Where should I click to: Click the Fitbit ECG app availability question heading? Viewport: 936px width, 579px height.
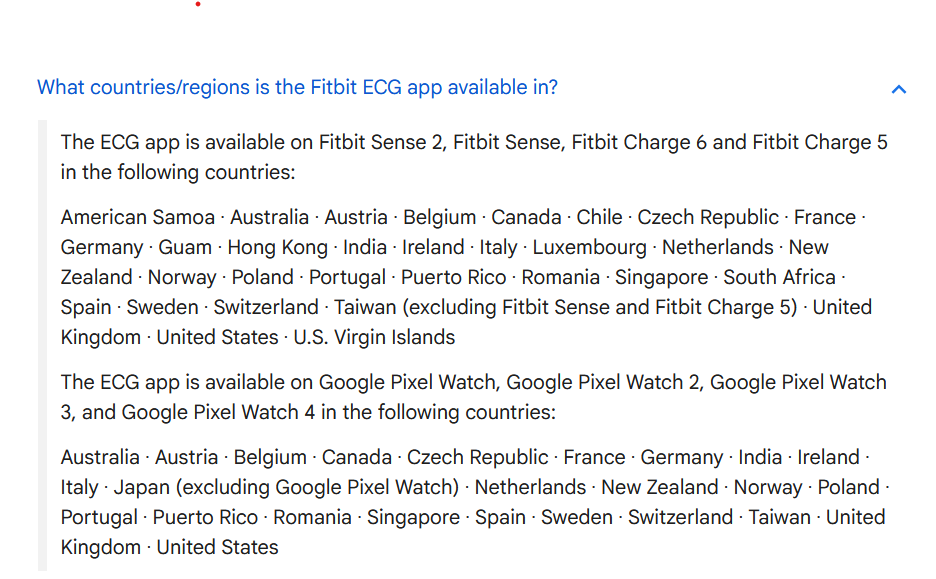pyautogui.click(x=297, y=87)
